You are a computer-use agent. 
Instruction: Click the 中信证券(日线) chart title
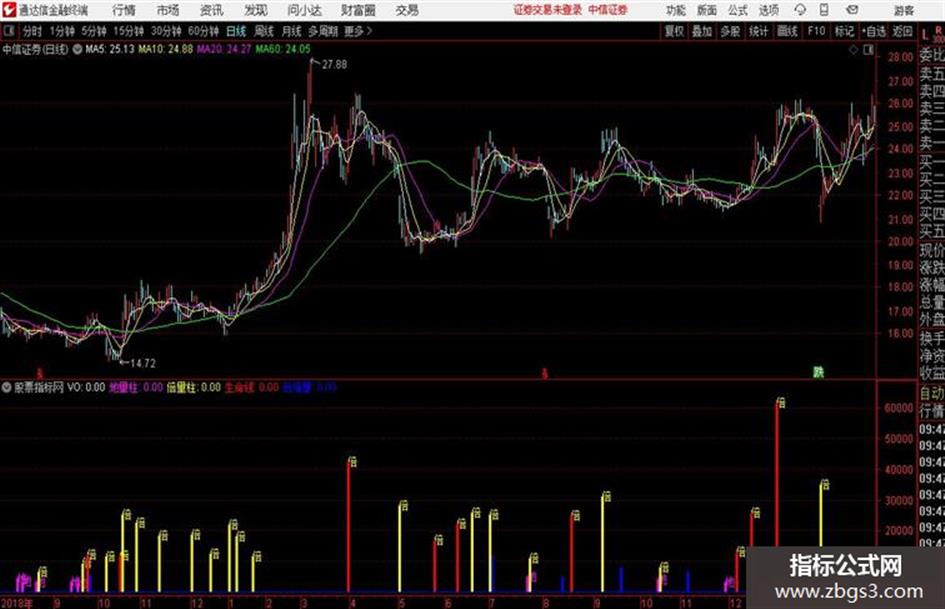click(35, 49)
